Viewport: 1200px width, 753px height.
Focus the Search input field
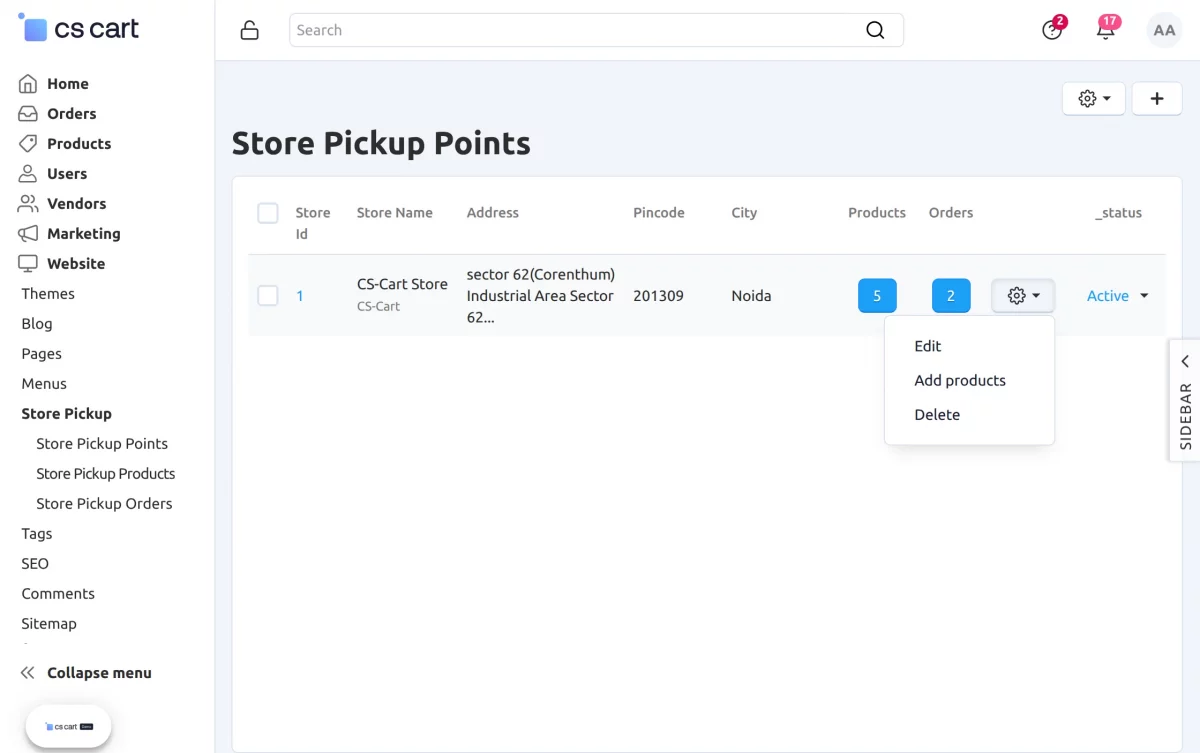click(576, 30)
